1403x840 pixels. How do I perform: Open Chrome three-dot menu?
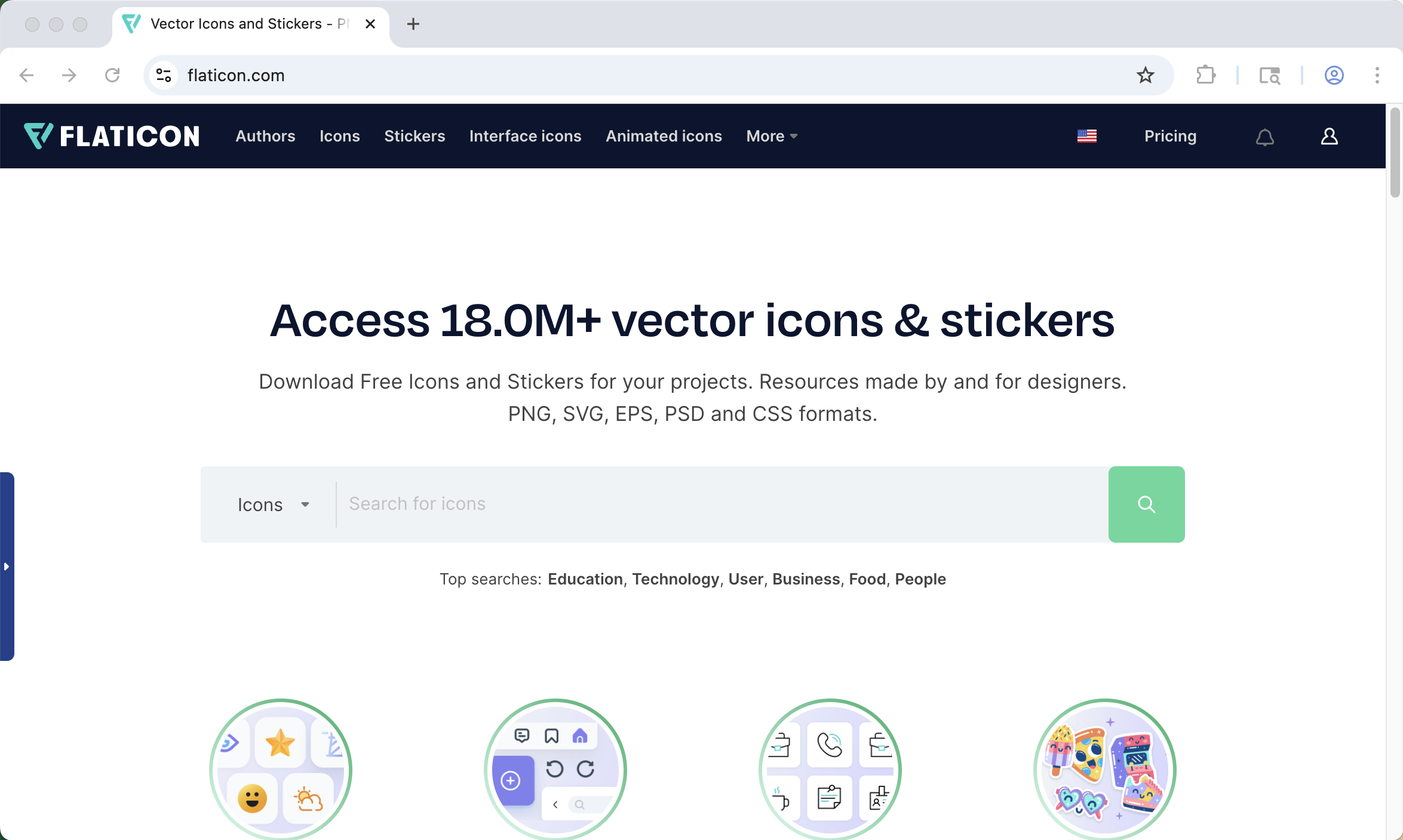pos(1377,75)
